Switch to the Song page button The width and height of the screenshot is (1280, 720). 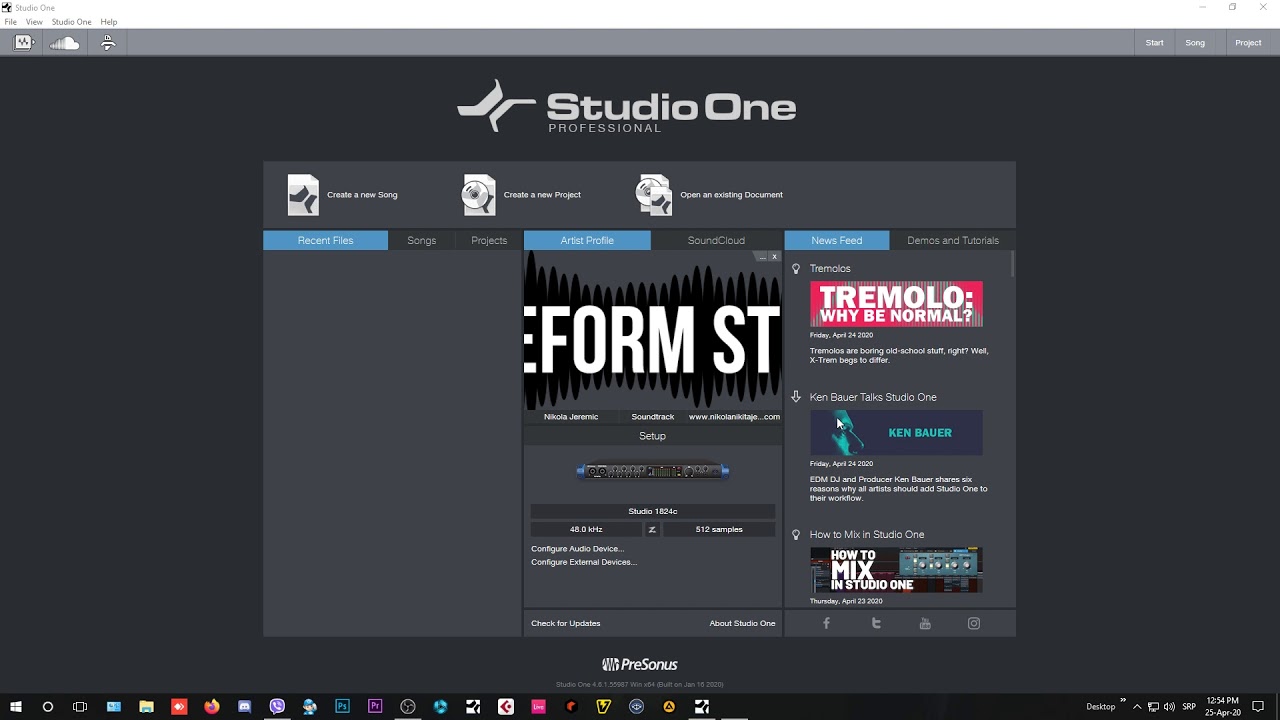pos(1195,43)
